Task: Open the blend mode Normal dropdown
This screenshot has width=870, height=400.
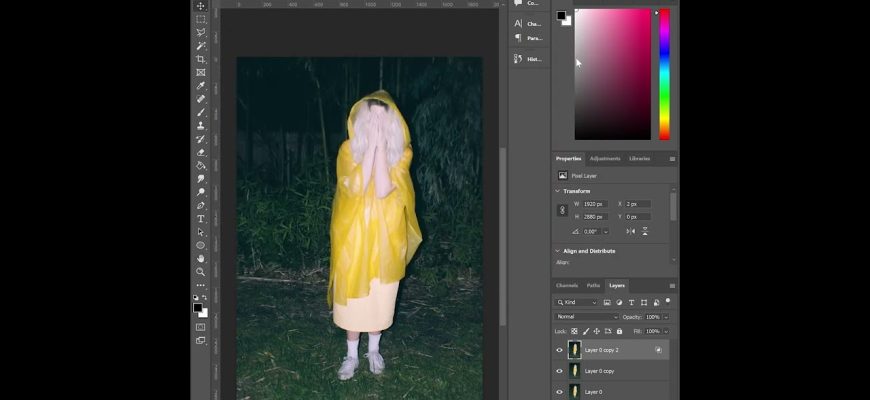Action: tap(587, 316)
